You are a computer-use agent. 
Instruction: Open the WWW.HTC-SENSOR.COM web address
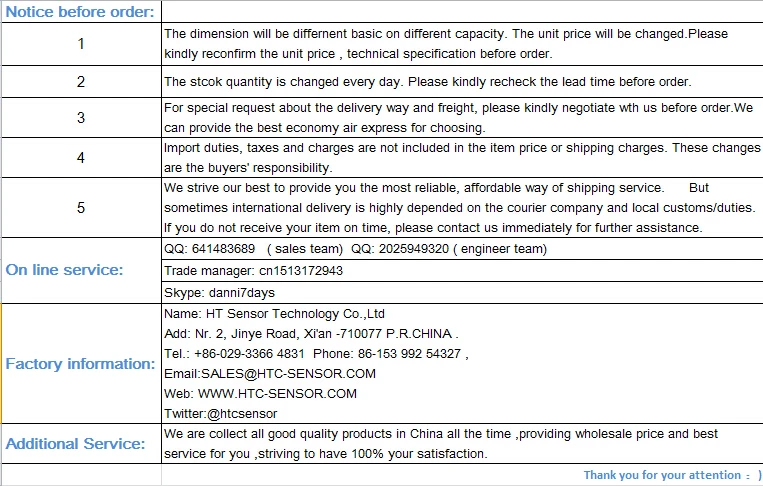pos(277,394)
